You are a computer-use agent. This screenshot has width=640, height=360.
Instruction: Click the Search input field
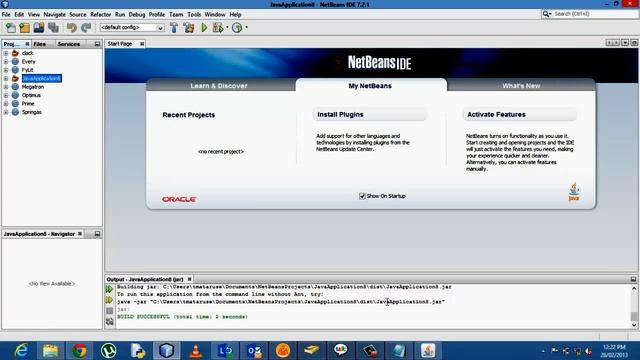pos(595,14)
